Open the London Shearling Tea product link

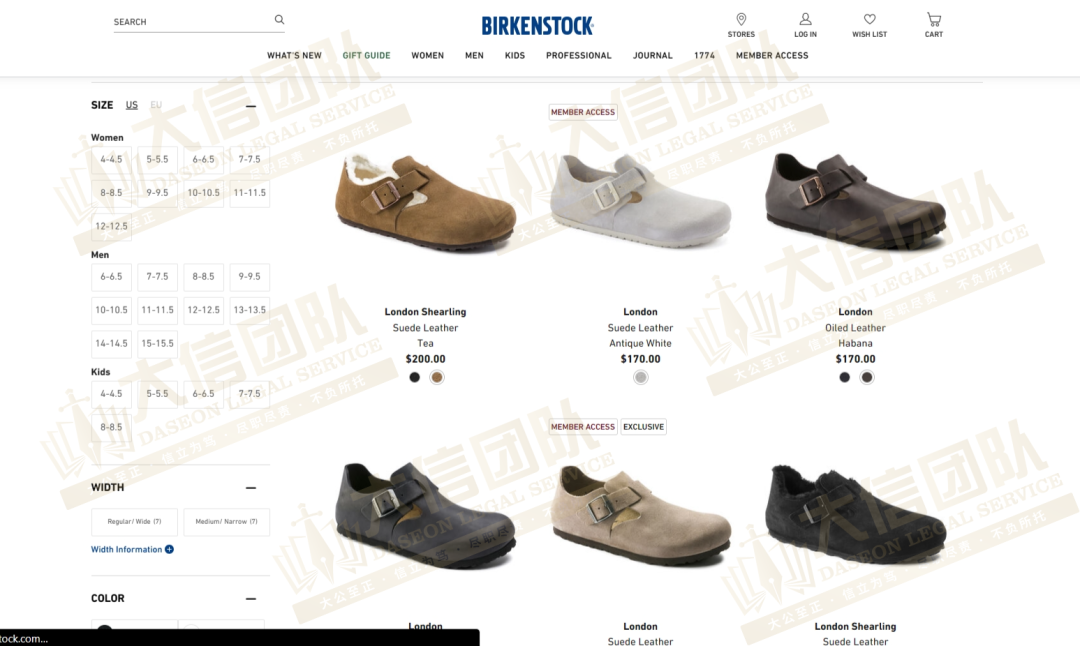tap(425, 312)
